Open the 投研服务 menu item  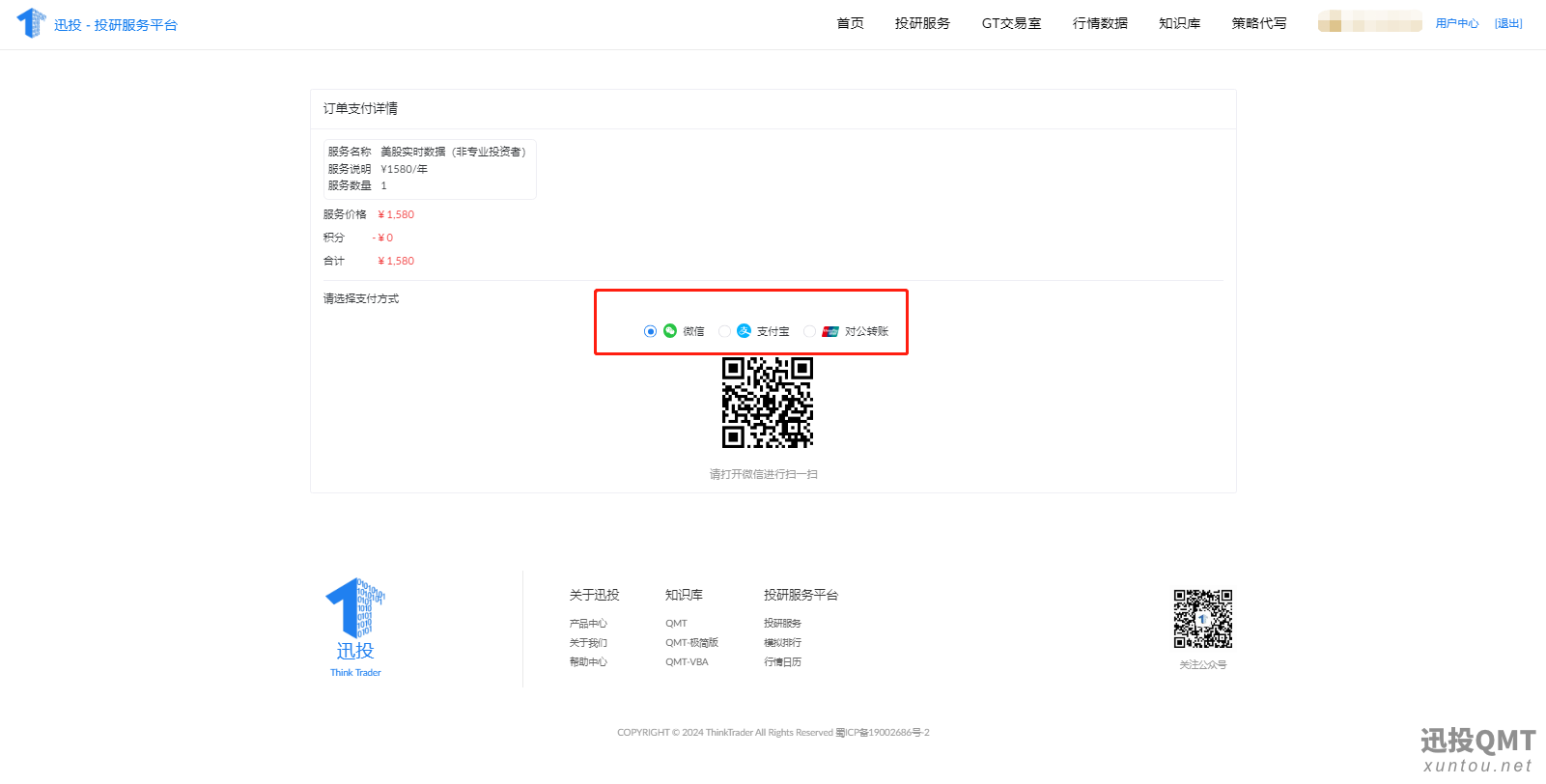point(922,23)
